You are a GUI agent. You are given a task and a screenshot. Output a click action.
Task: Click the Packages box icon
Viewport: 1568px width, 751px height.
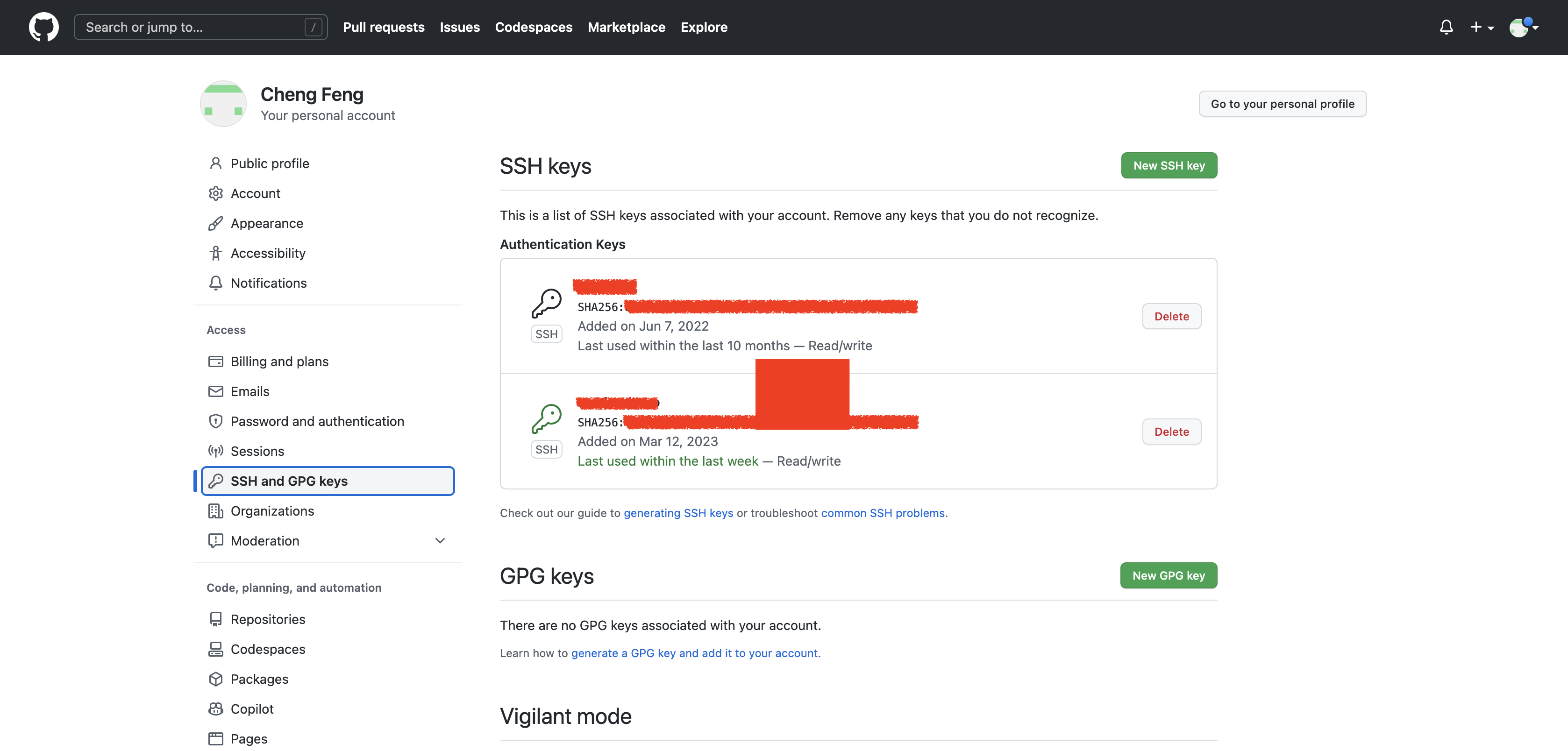[x=215, y=679]
